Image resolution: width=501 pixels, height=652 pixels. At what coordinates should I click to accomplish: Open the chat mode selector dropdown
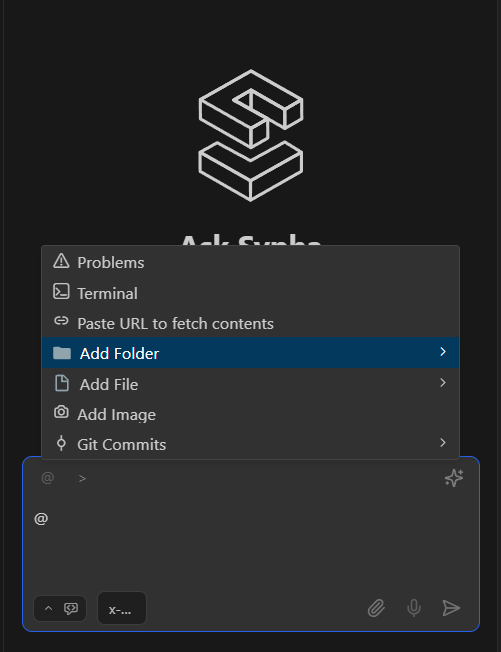tap(60, 608)
